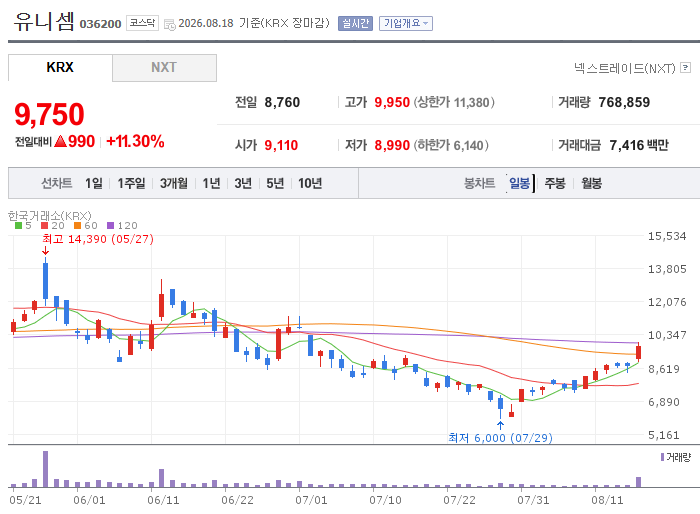Viewport: 700px width, 514px height.
Task: Click the lower limit 하한가 6,140 text
Action: pyautogui.click(x=451, y=145)
